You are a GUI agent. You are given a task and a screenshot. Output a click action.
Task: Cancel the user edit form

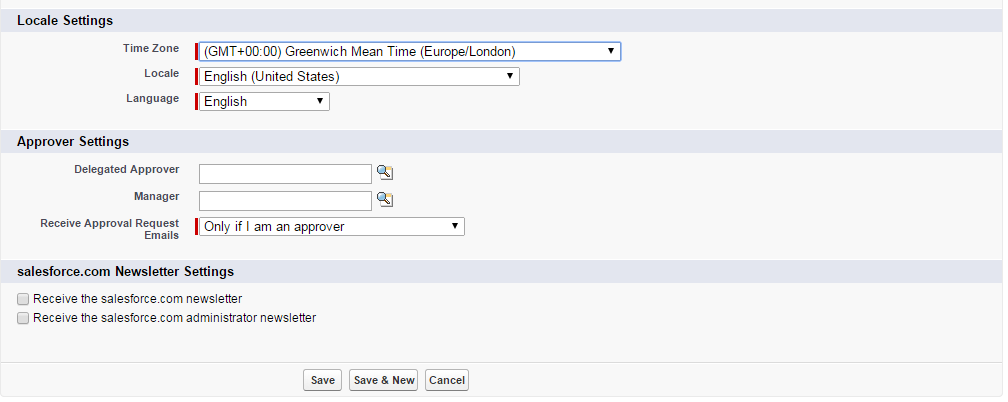click(x=447, y=380)
